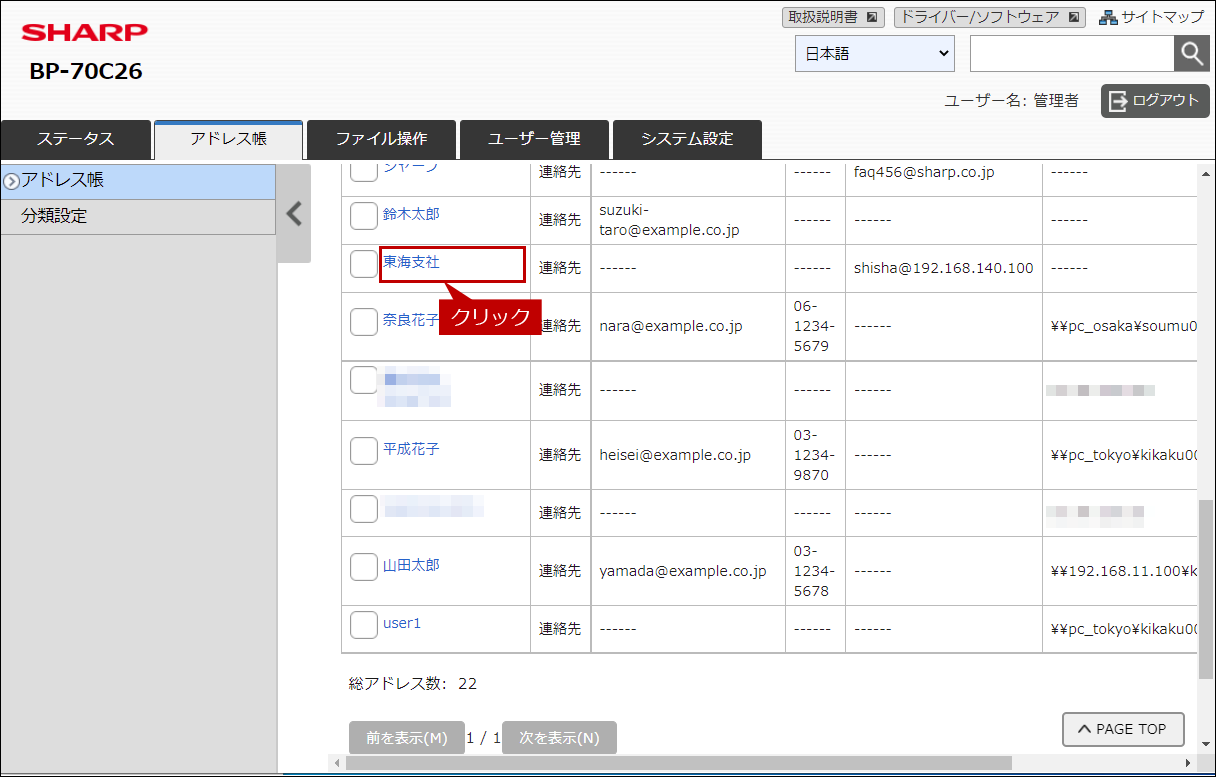Open the 取扱説明書 manual link

click(833, 17)
